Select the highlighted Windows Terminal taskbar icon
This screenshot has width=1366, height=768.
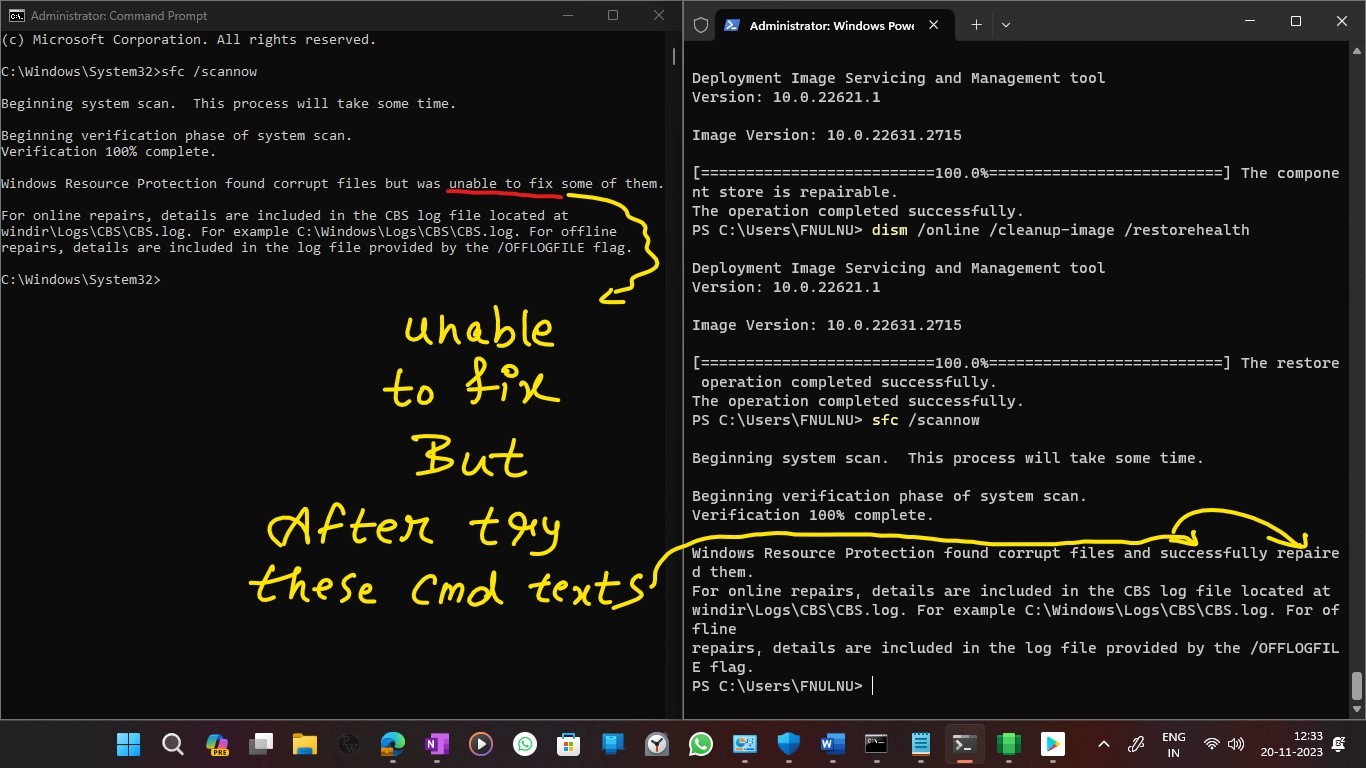coord(962,744)
